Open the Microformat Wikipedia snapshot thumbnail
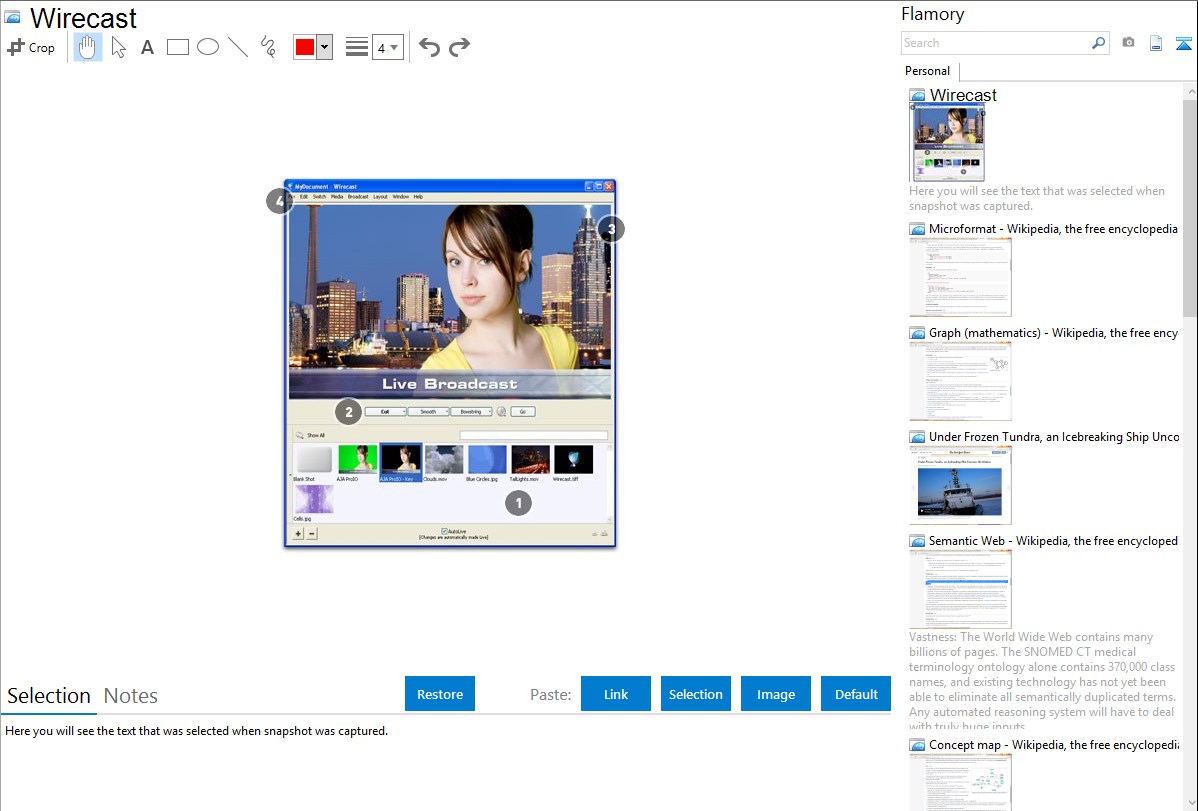Screen dimensions: 1198x811 click(x=960, y=277)
